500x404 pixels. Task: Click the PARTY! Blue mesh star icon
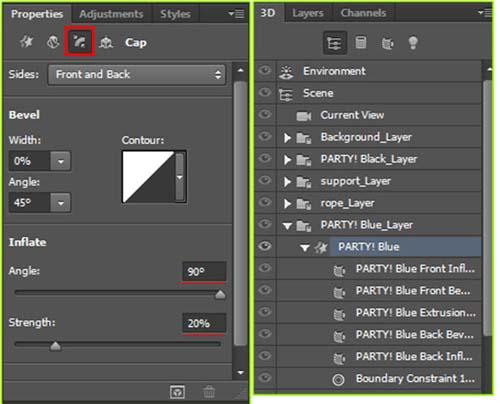[321, 248]
